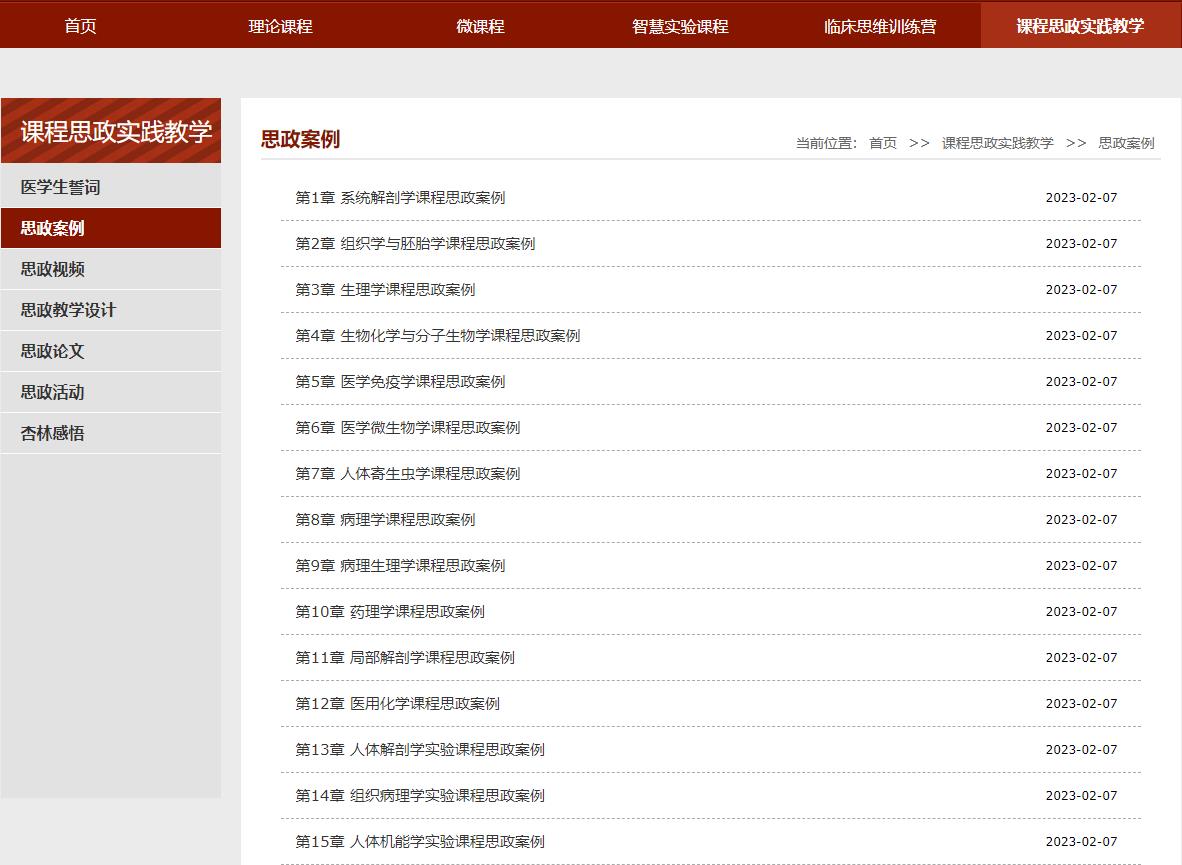This screenshot has width=1182, height=865.
Task: Select 课程思政实践教学 top navigation tab
Action: 1080,26
